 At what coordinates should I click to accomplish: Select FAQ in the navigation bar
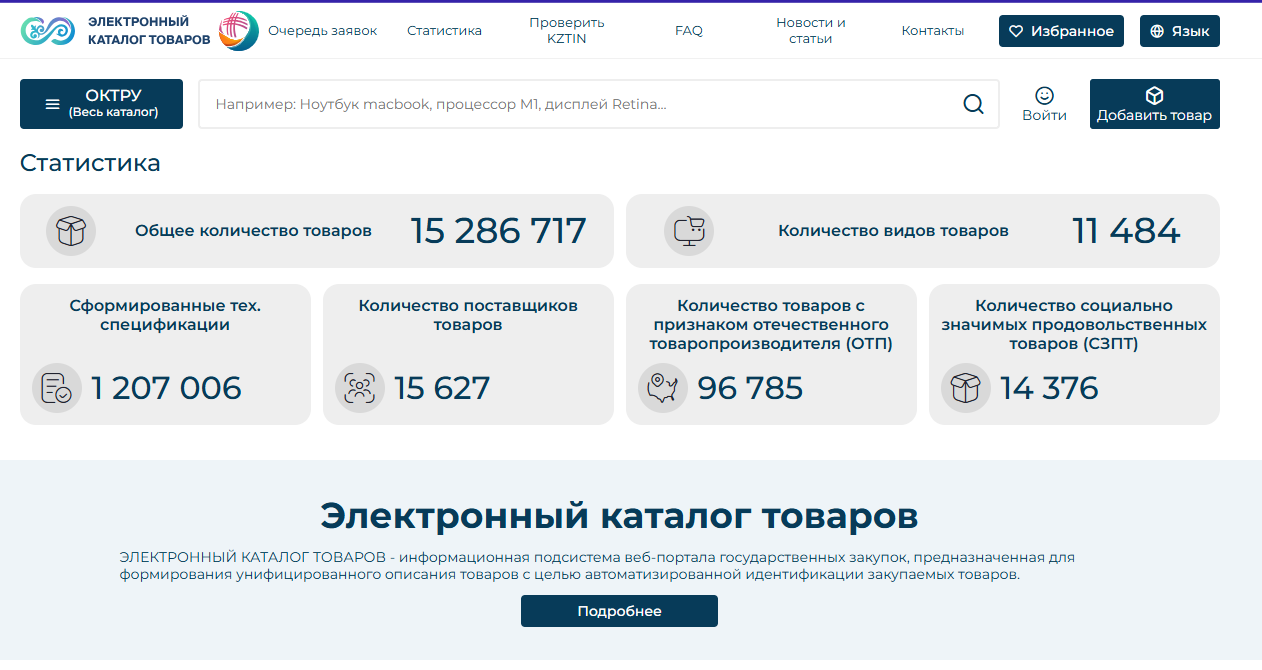pyautogui.click(x=688, y=30)
